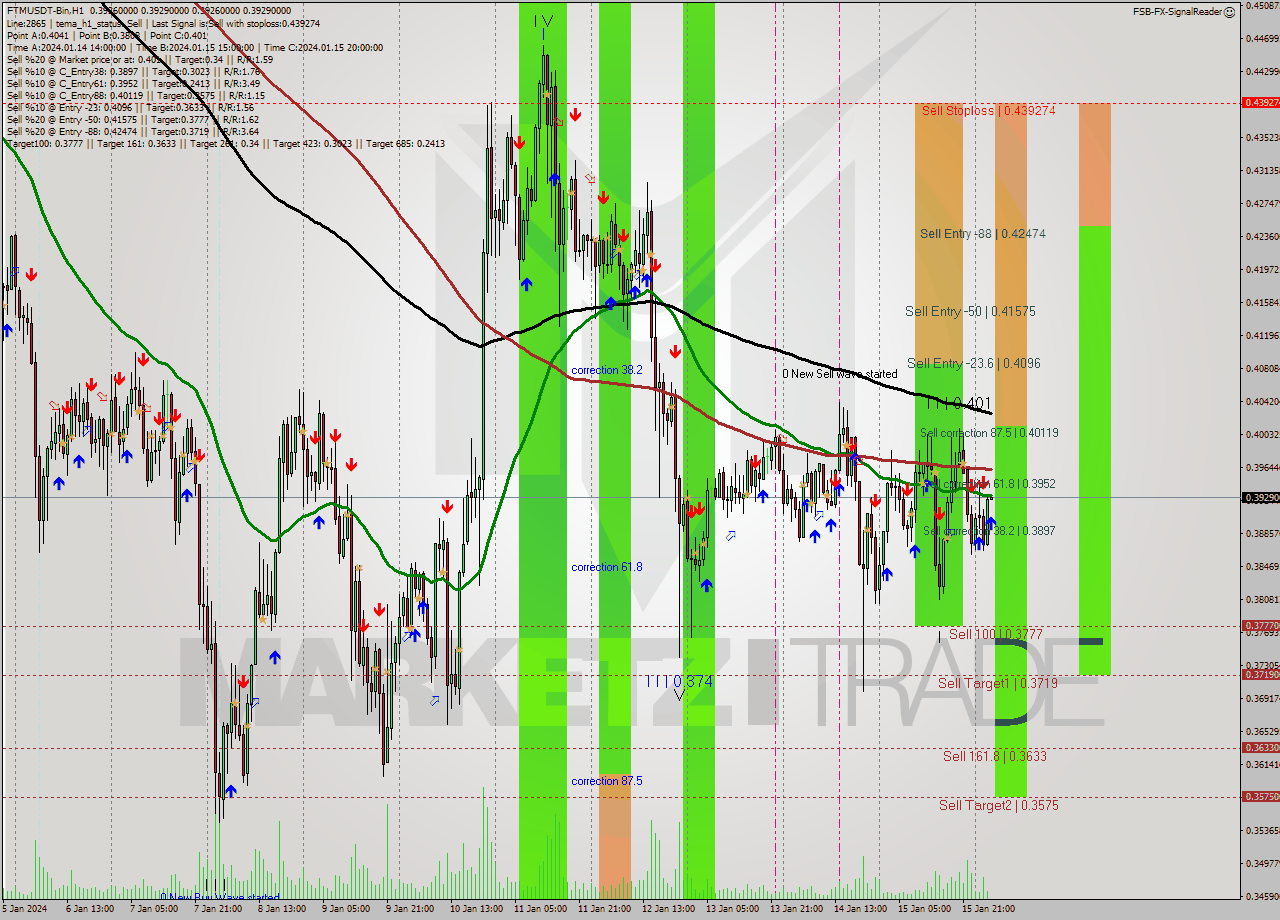Viewport: 1280px width, 920px height.
Task: Click the 'I I I 0.401' wave label
Action: click(957, 403)
